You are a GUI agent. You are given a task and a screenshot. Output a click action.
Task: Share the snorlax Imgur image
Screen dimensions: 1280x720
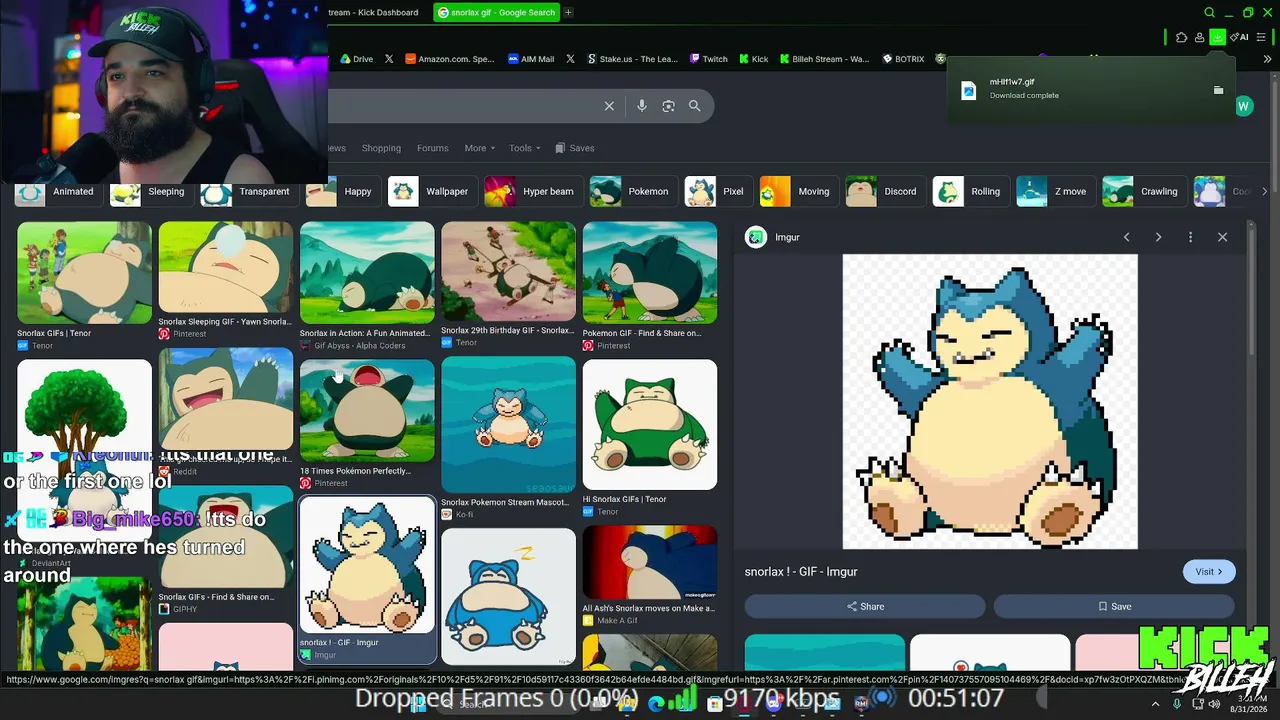click(x=865, y=606)
